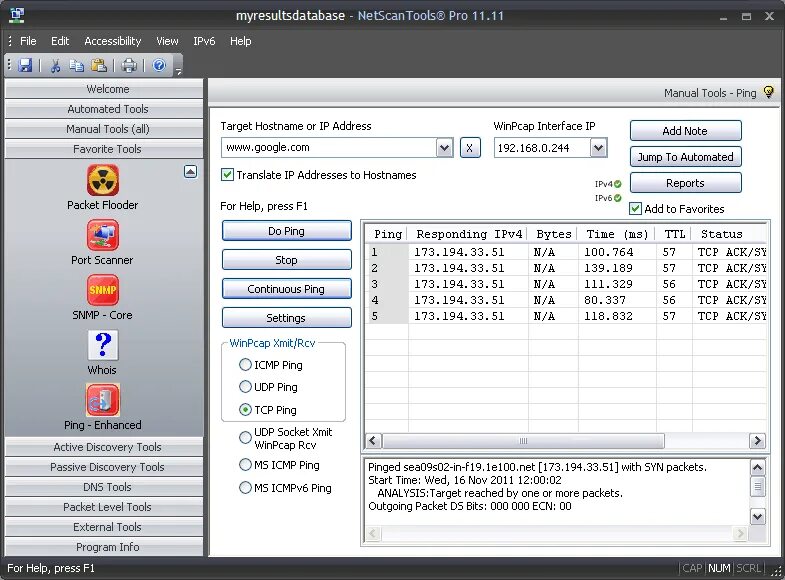Expand the Packet Level Tools section

pyautogui.click(x=104, y=507)
